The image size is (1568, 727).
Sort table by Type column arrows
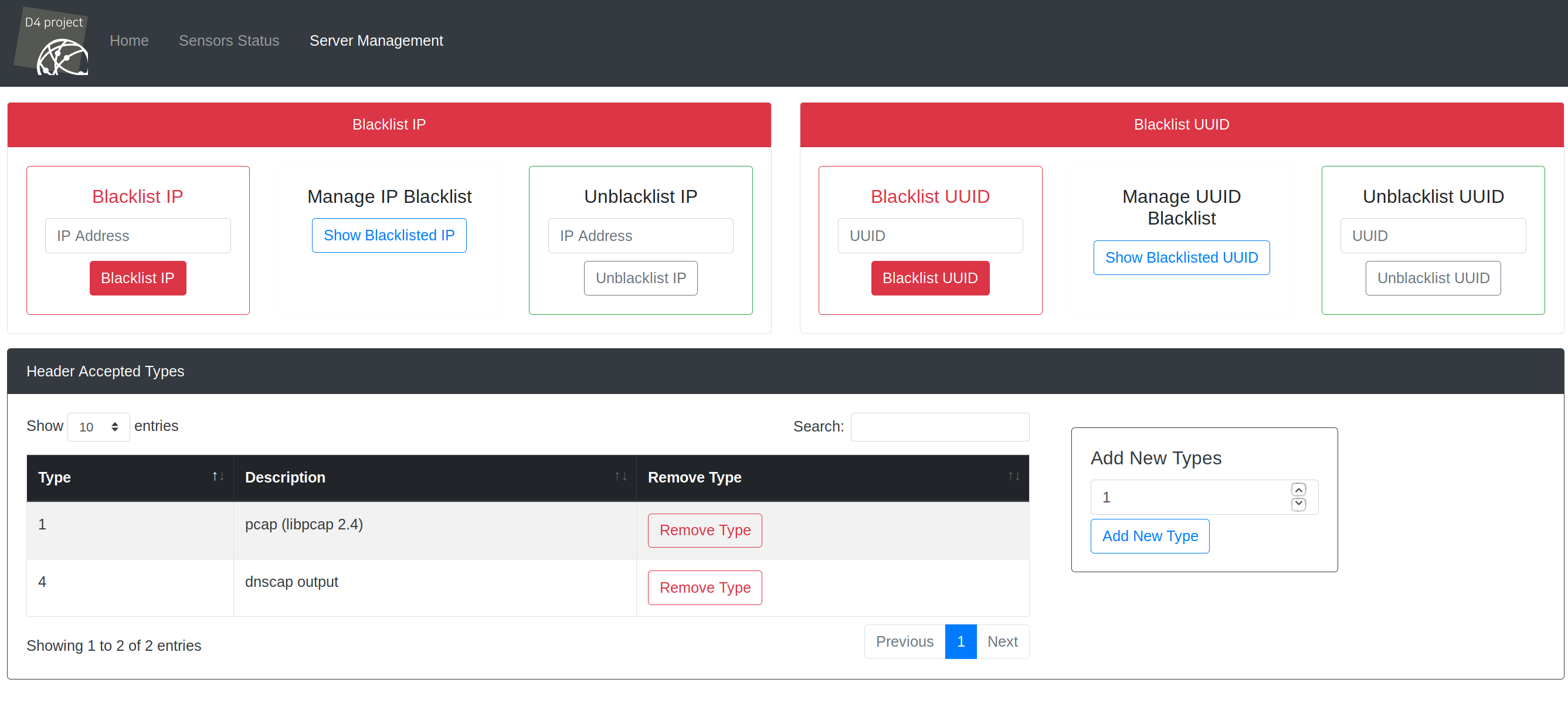[x=218, y=477]
